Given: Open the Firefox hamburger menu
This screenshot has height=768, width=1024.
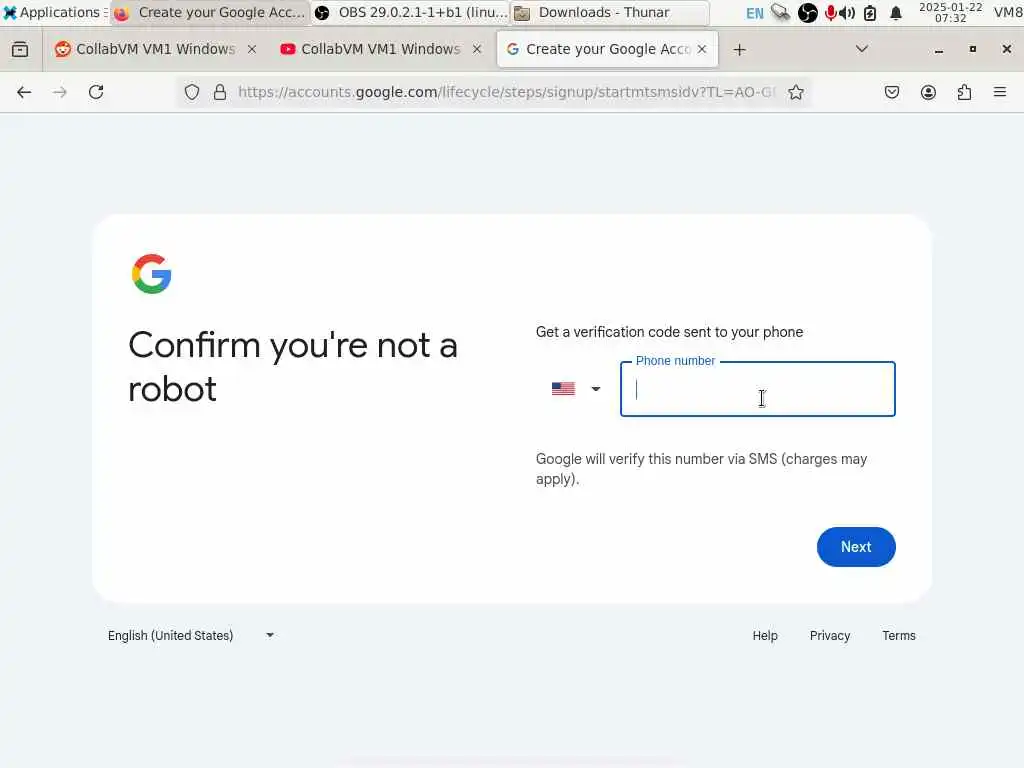Looking at the screenshot, I should coord(999,92).
